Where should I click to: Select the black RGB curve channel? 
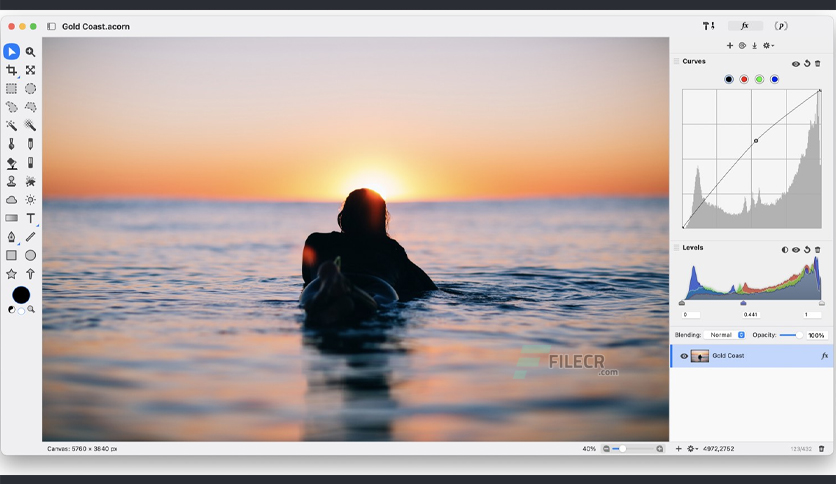pos(729,79)
